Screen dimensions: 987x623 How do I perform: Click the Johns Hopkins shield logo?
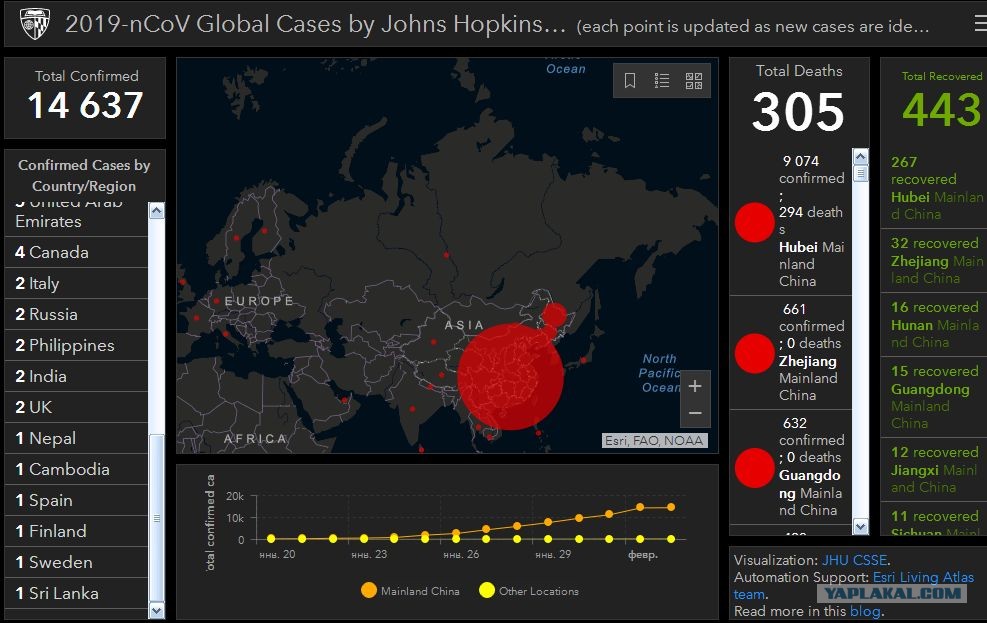point(35,24)
